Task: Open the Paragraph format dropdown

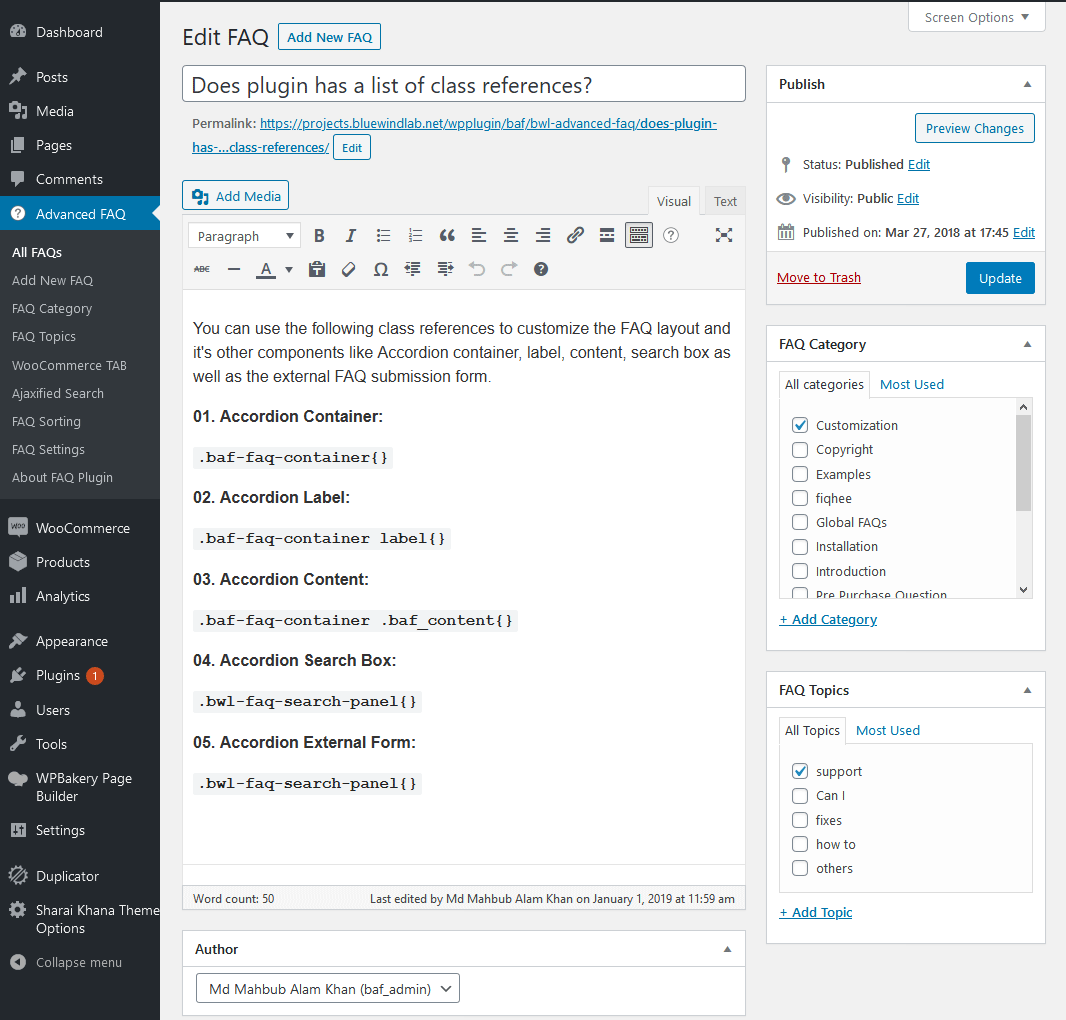Action: (245, 236)
